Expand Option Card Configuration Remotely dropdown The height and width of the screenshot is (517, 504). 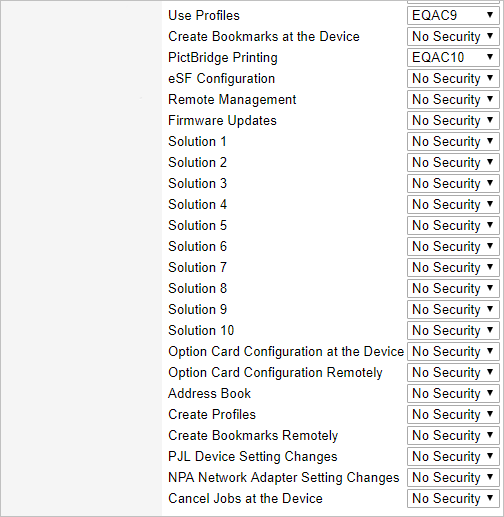(x=453, y=372)
